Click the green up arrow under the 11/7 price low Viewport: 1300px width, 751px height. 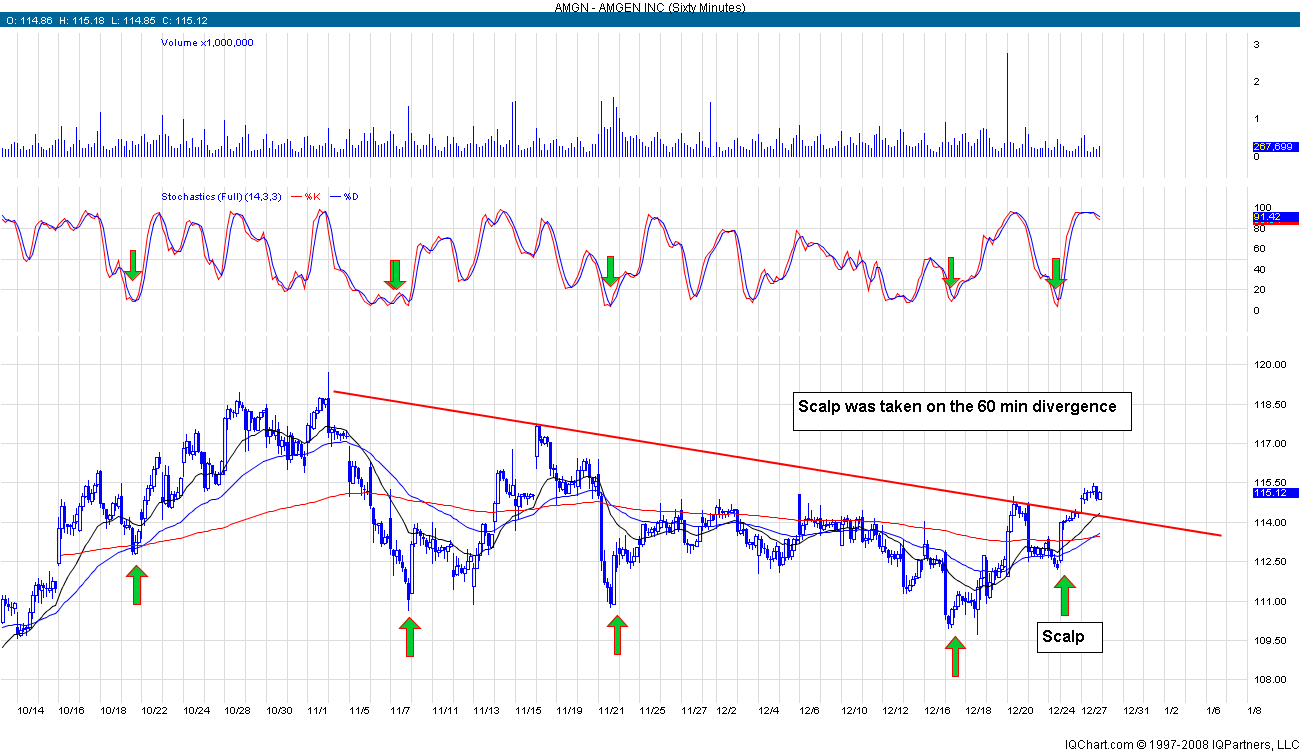click(x=409, y=636)
